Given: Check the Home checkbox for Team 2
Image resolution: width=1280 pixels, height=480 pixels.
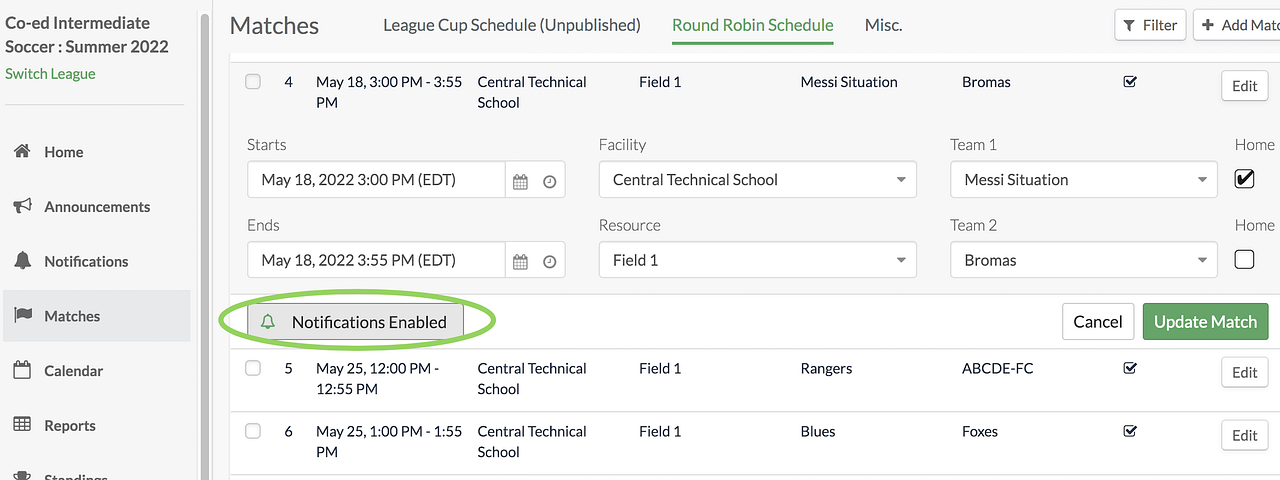Looking at the screenshot, I should tap(1244, 260).
